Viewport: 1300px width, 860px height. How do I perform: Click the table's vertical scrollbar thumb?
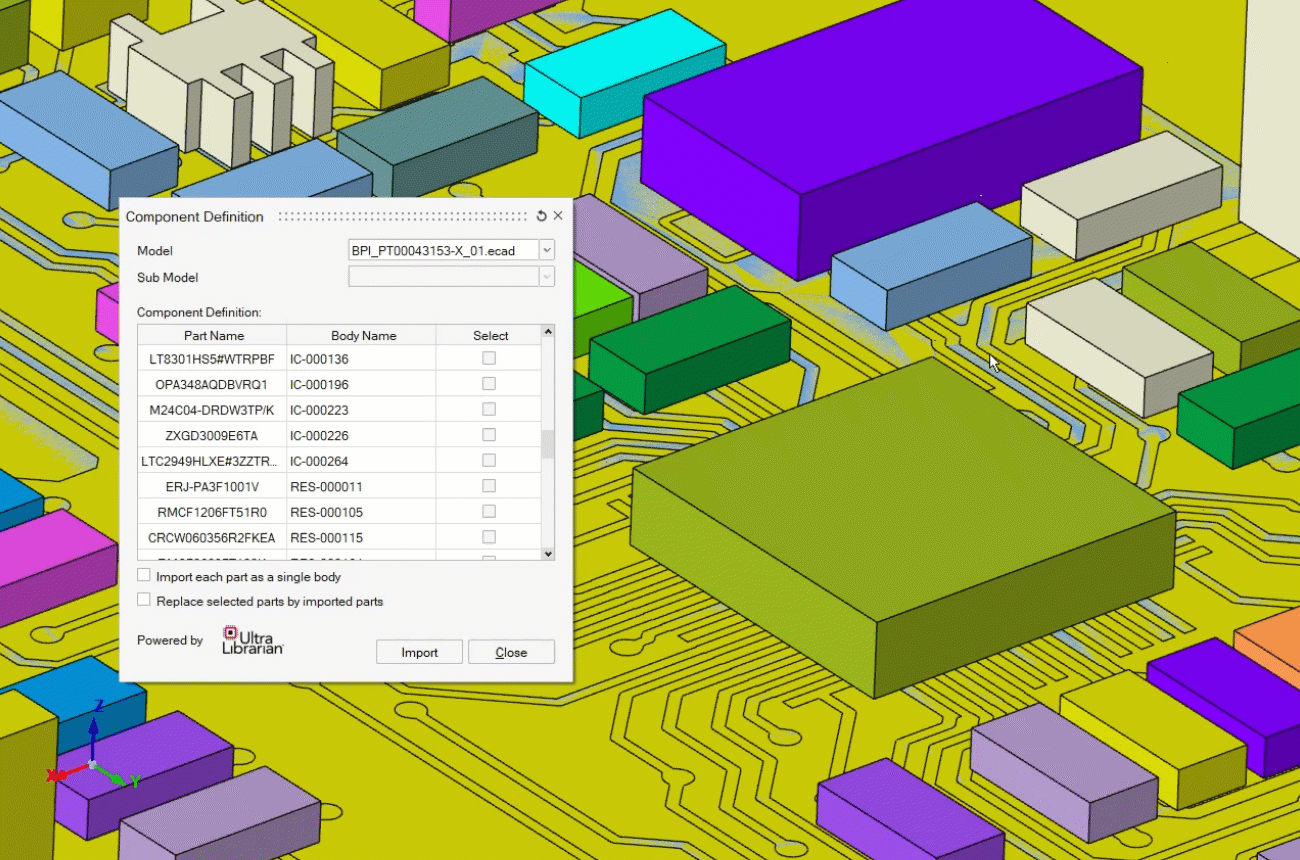547,444
